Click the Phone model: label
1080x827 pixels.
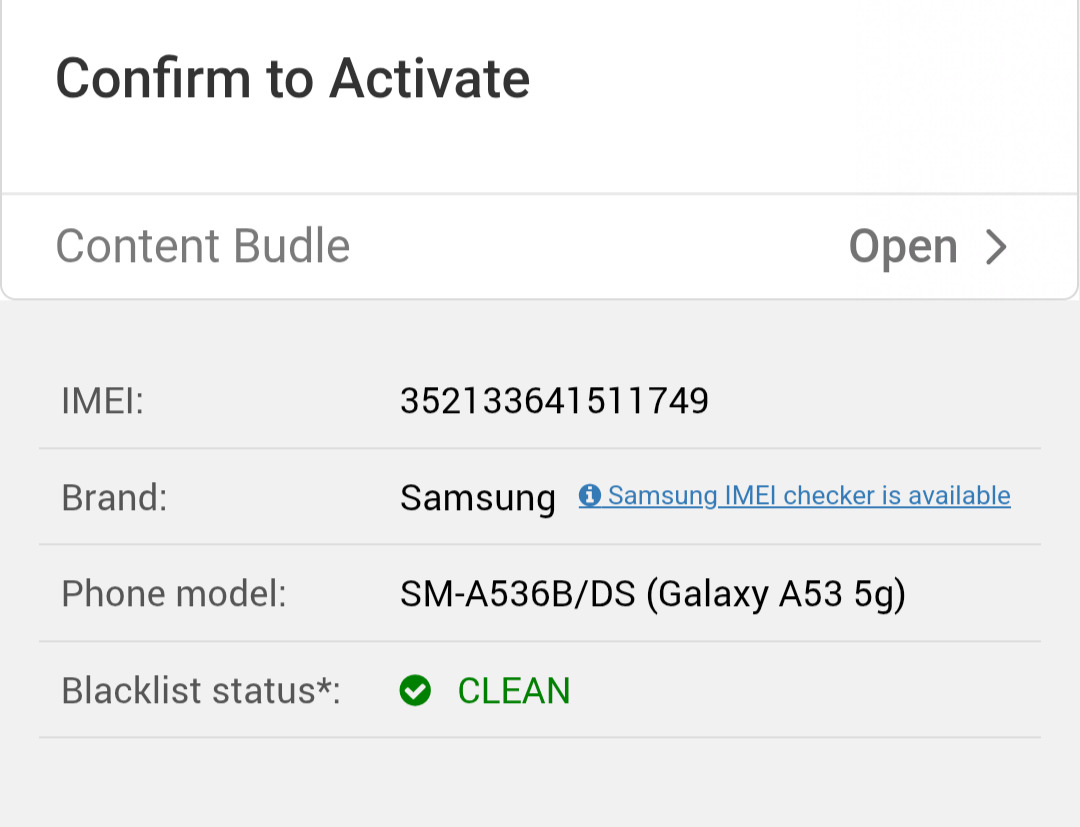(x=174, y=594)
